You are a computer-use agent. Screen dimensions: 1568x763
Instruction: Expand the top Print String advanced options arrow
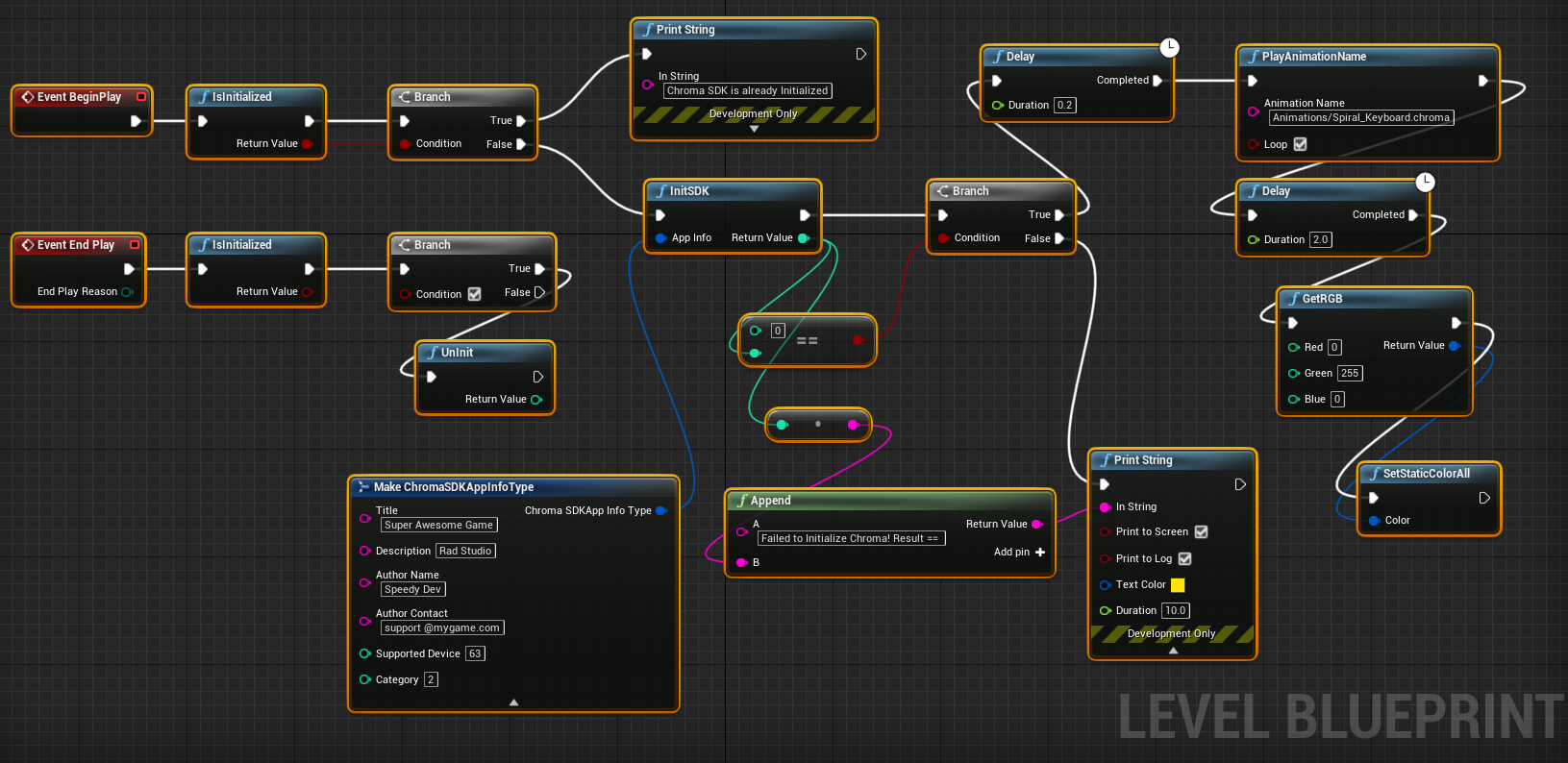pos(754,129)
